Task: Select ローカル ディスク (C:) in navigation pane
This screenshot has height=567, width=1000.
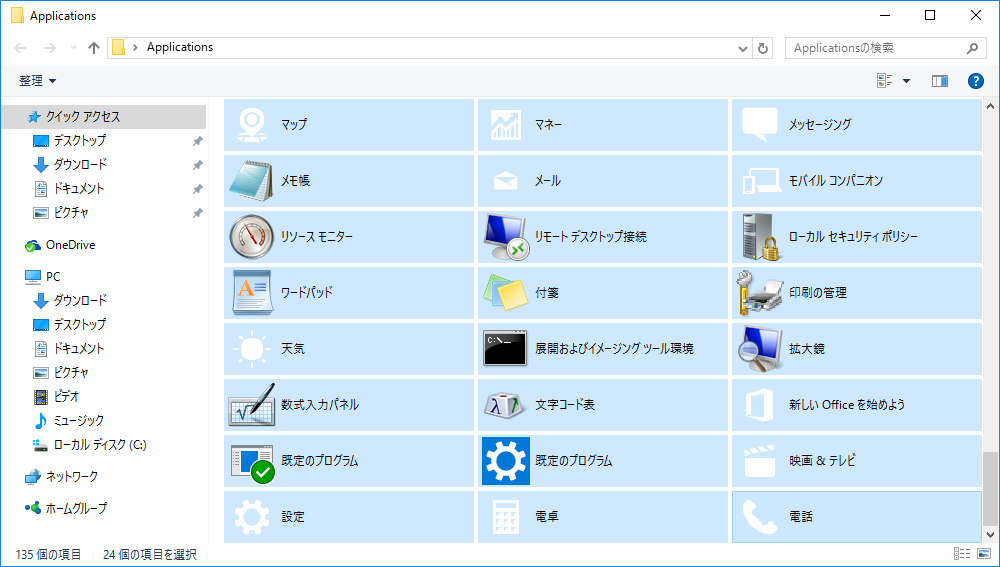Action: coord(99,445)
